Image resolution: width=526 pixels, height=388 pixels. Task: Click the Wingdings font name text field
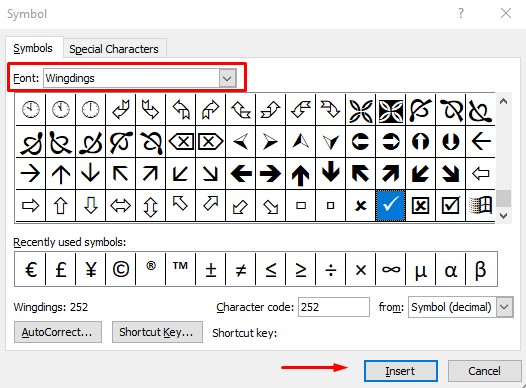click(x=131, y=78)
